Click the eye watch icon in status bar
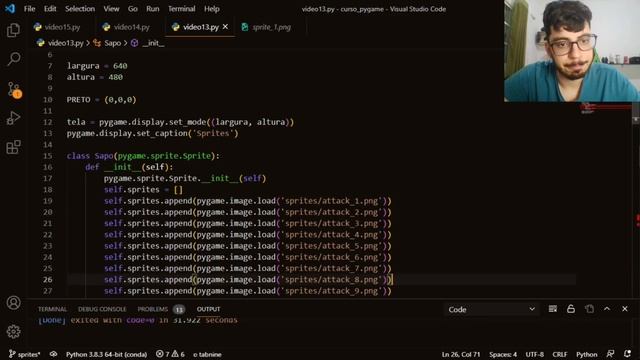The image size is (640, 360). point(53,354)
